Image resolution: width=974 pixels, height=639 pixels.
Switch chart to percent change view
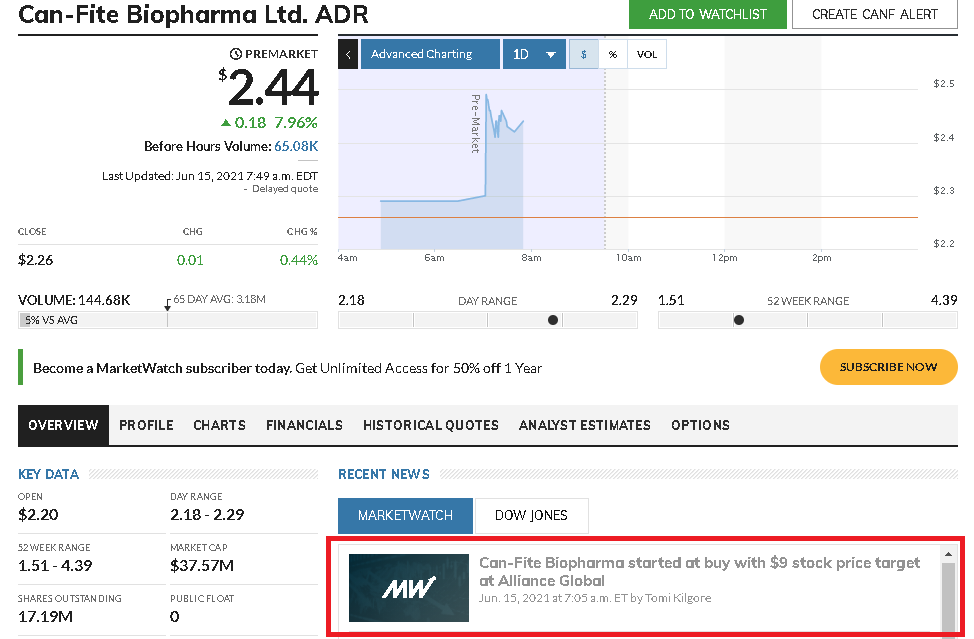tap(612, 54)
